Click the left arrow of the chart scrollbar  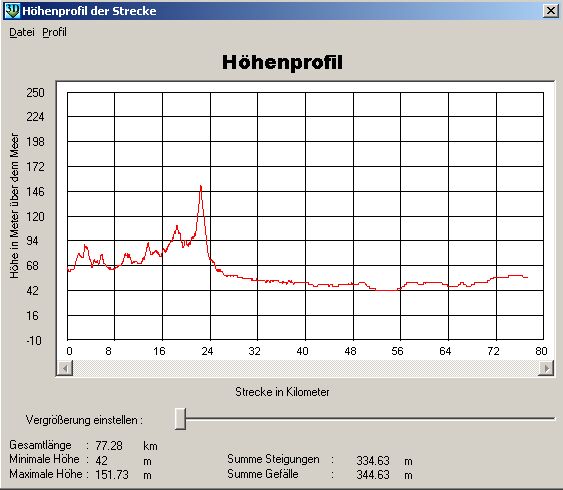coord(65,368)
